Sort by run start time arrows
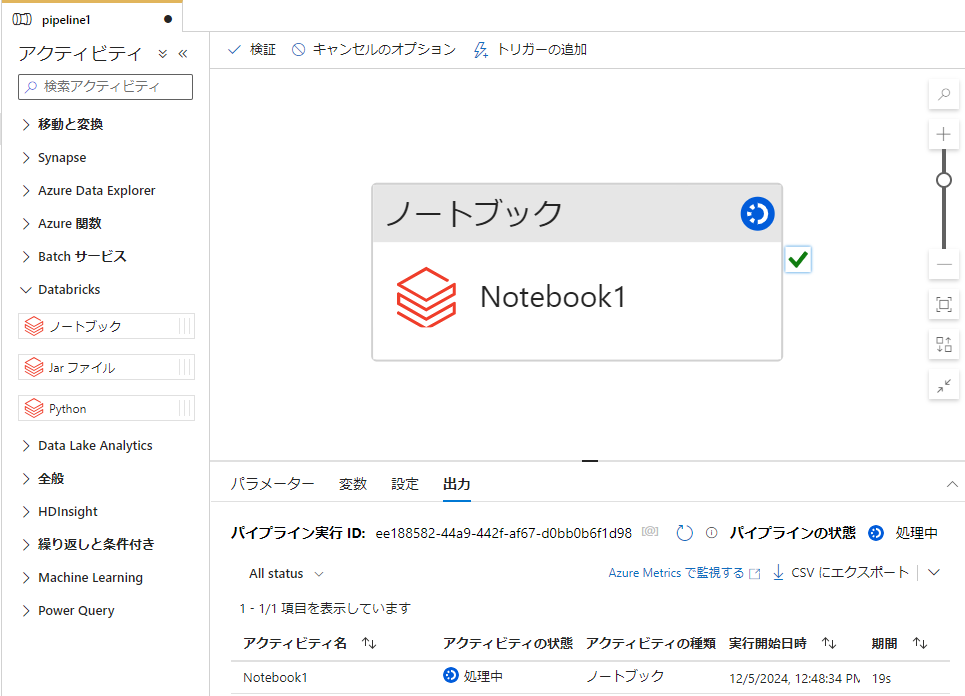 pyautogui.click(x=829, y=643)
